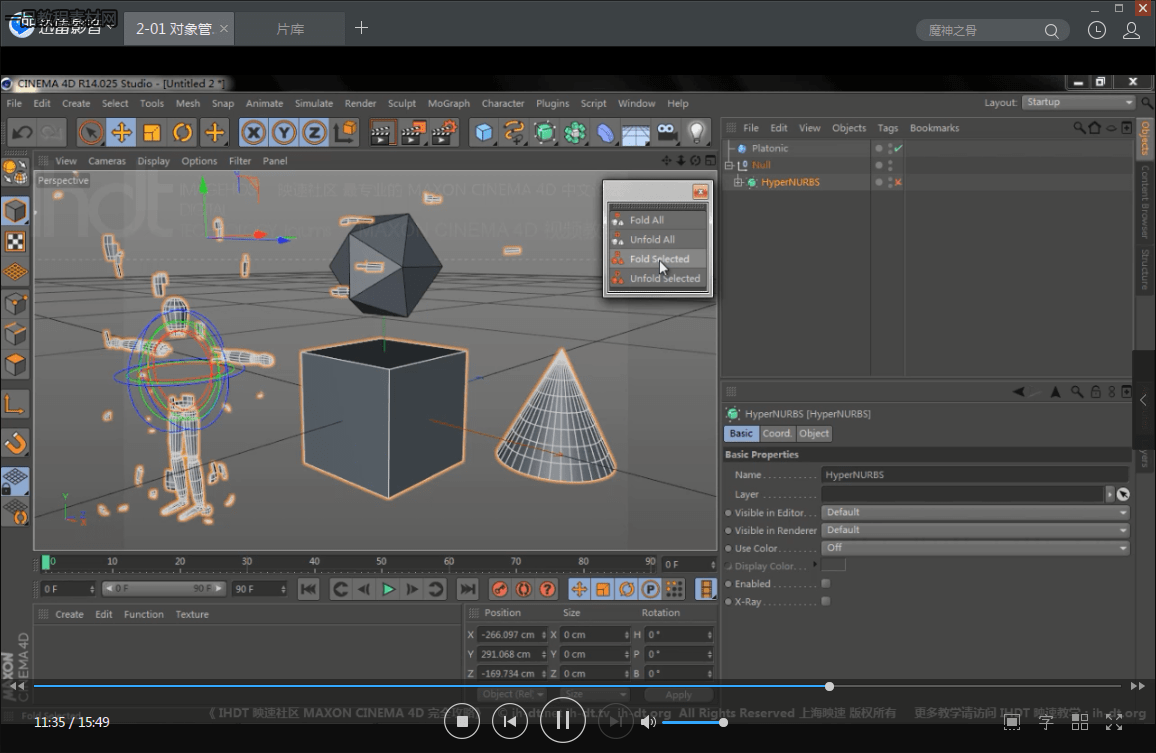Image resolution: width=1156 pixels, height=753 pixels.
Task: Open the coordinate system icon beside Z
Action: pyautogui.click(x=345, y=133)
